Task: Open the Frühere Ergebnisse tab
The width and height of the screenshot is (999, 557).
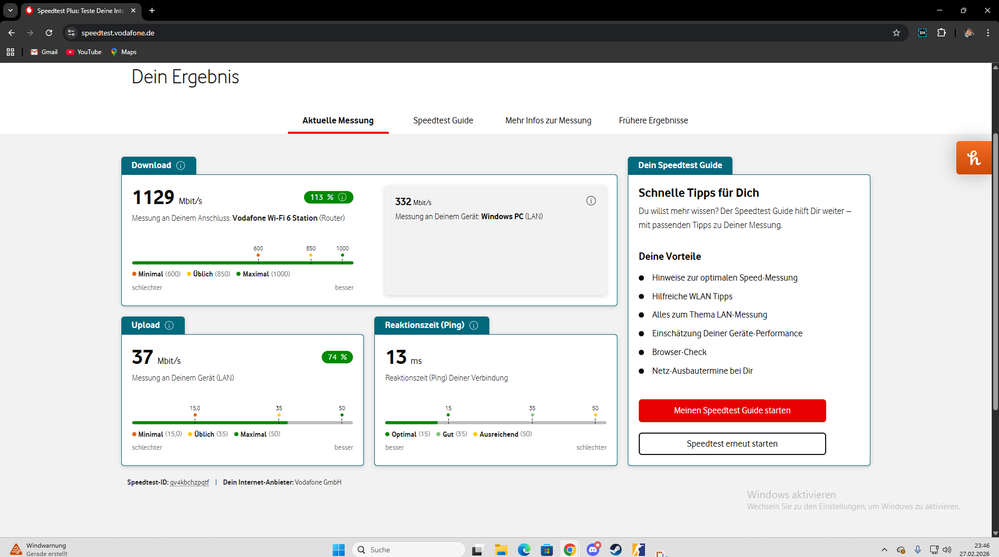Action: pos(653,120)
